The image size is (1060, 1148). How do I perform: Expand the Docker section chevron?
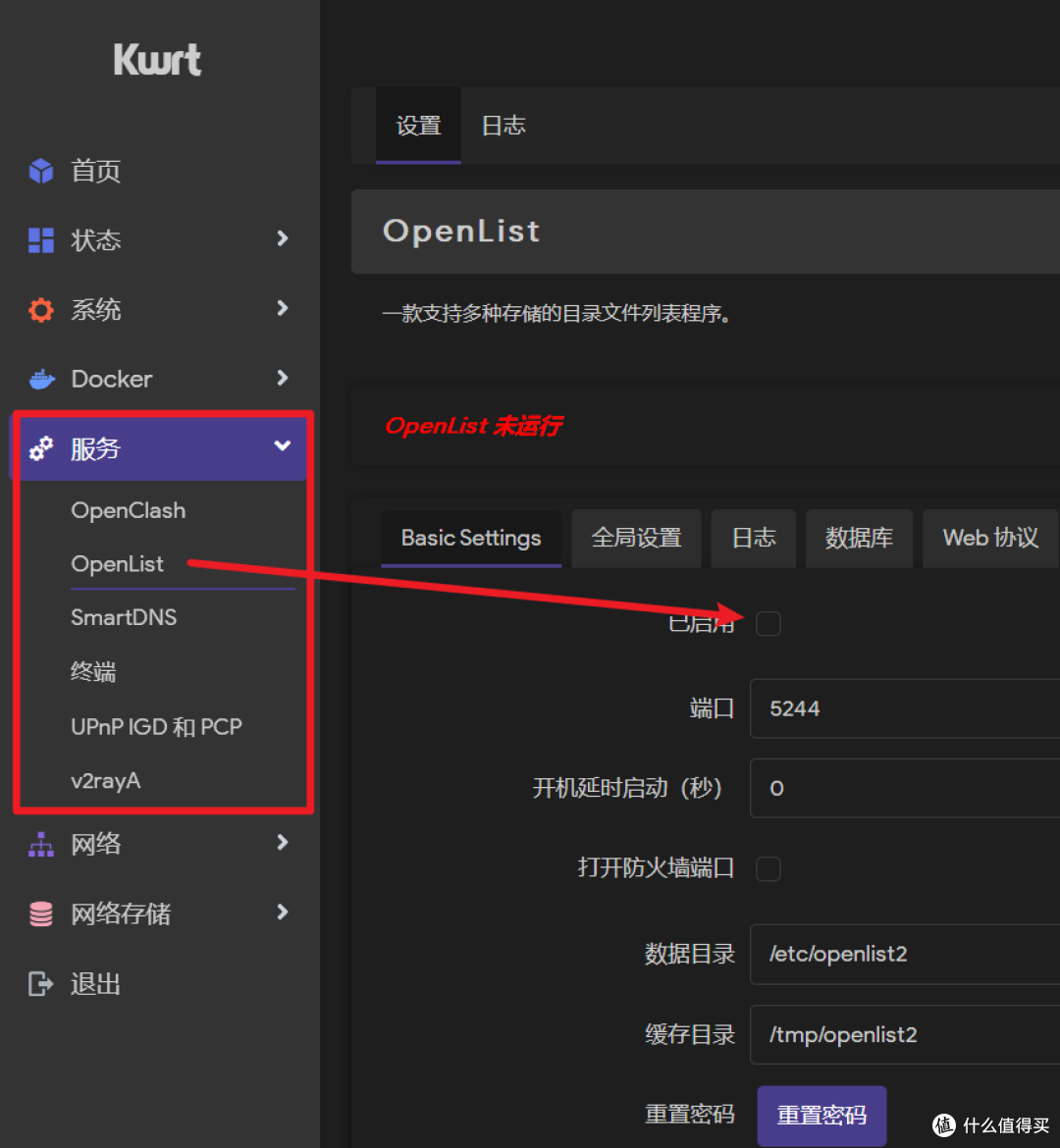pos(282,379)
